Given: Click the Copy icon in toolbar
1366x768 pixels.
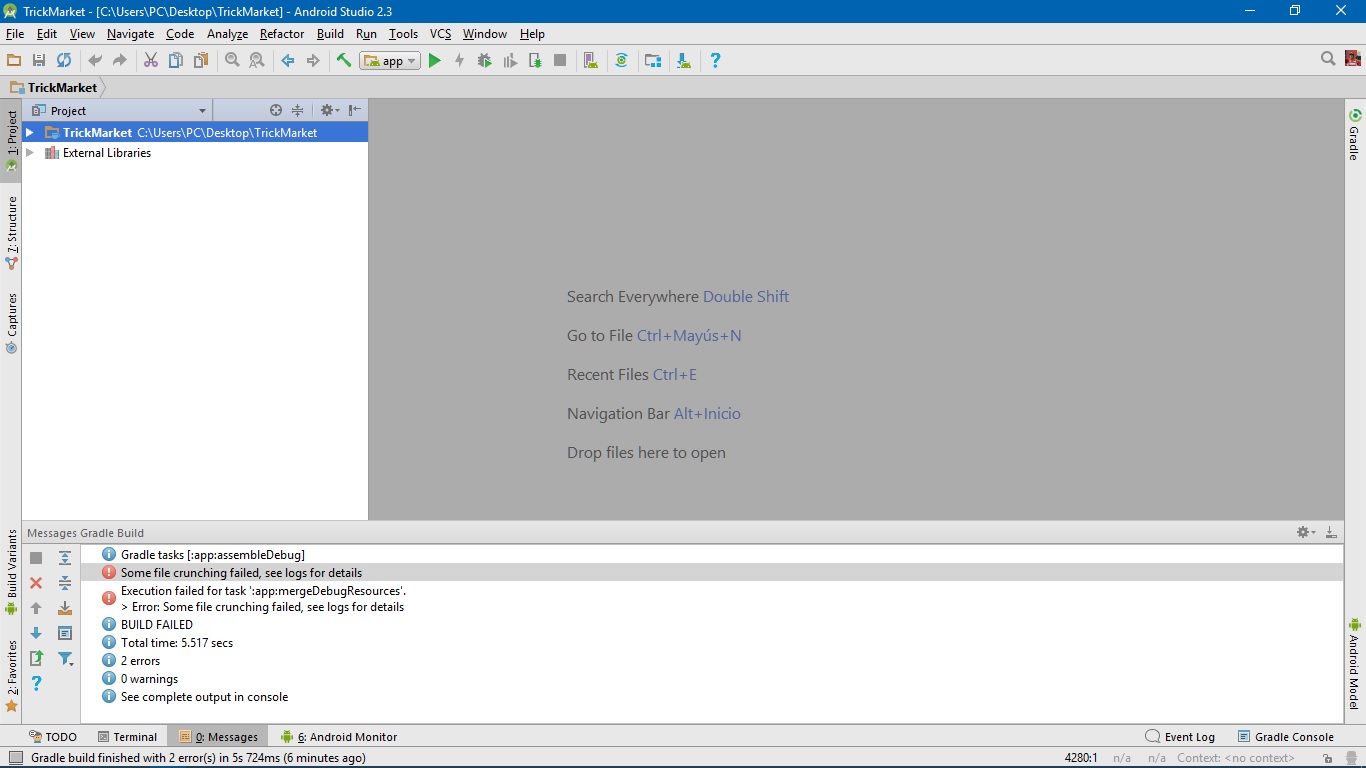Looking at the screenshot, I should point(176,61).
